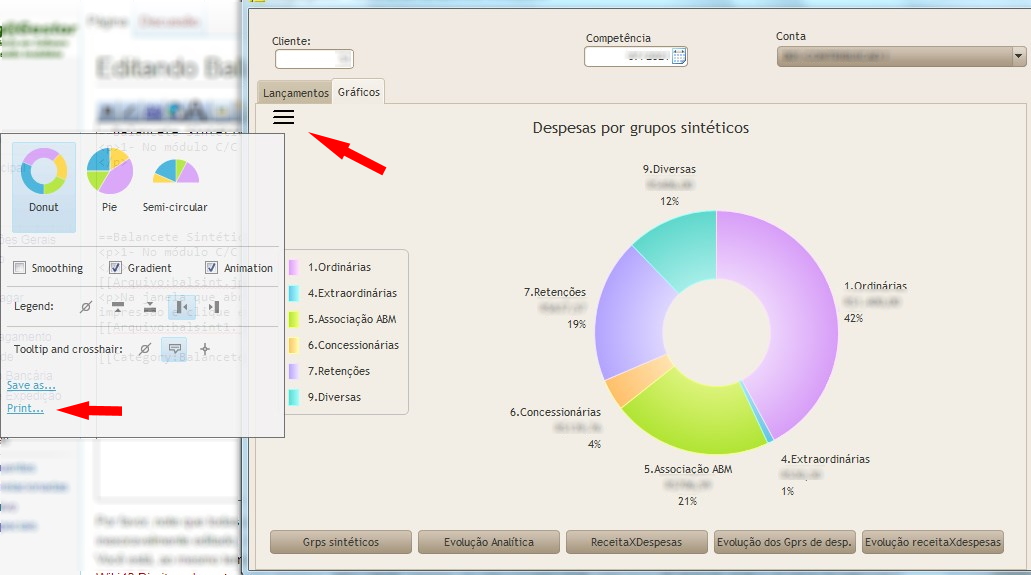Open the Competência calendar picker
Viewport: 1031px width, 575px height.
(x=679, y=57)
